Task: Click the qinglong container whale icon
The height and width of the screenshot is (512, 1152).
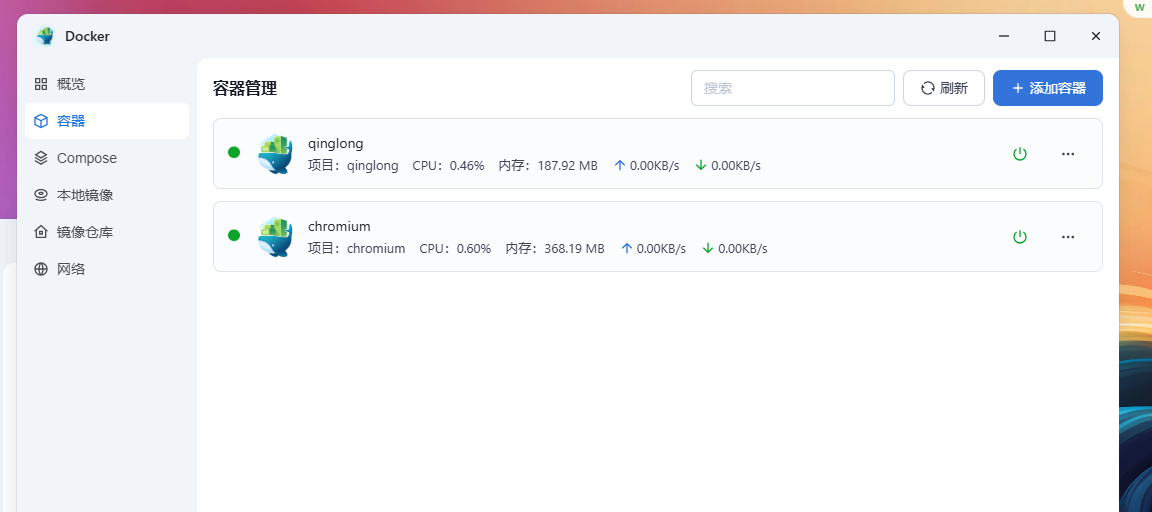Action: [276, 154]
